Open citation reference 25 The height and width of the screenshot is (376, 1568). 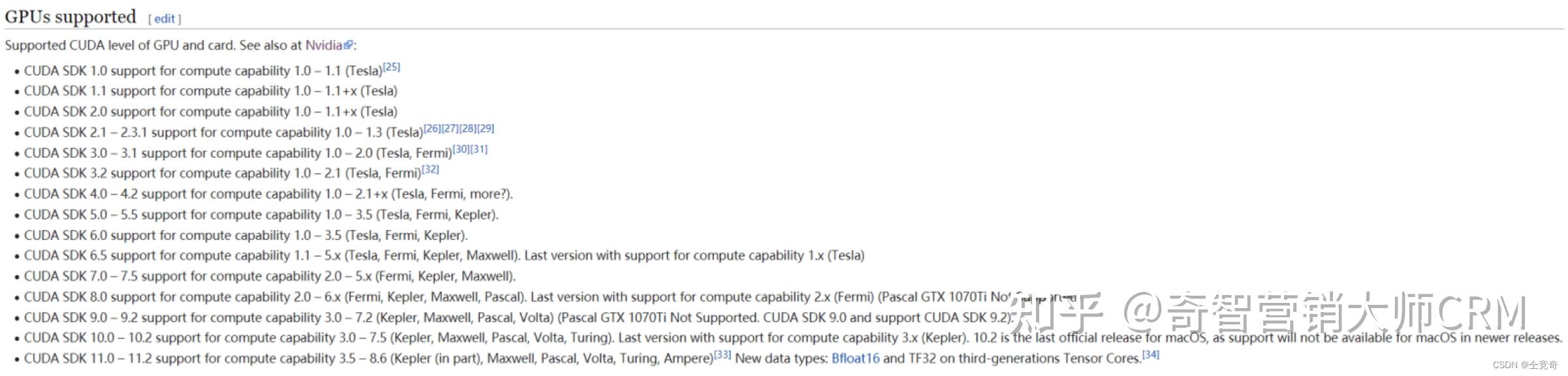tap(392, 67)
